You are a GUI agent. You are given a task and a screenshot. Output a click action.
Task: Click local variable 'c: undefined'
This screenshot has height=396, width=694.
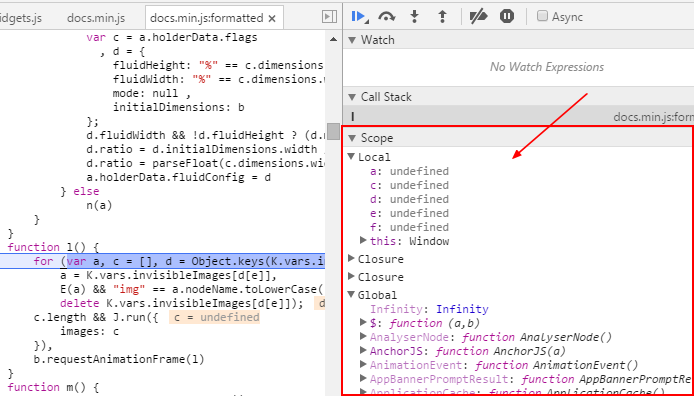409,185
